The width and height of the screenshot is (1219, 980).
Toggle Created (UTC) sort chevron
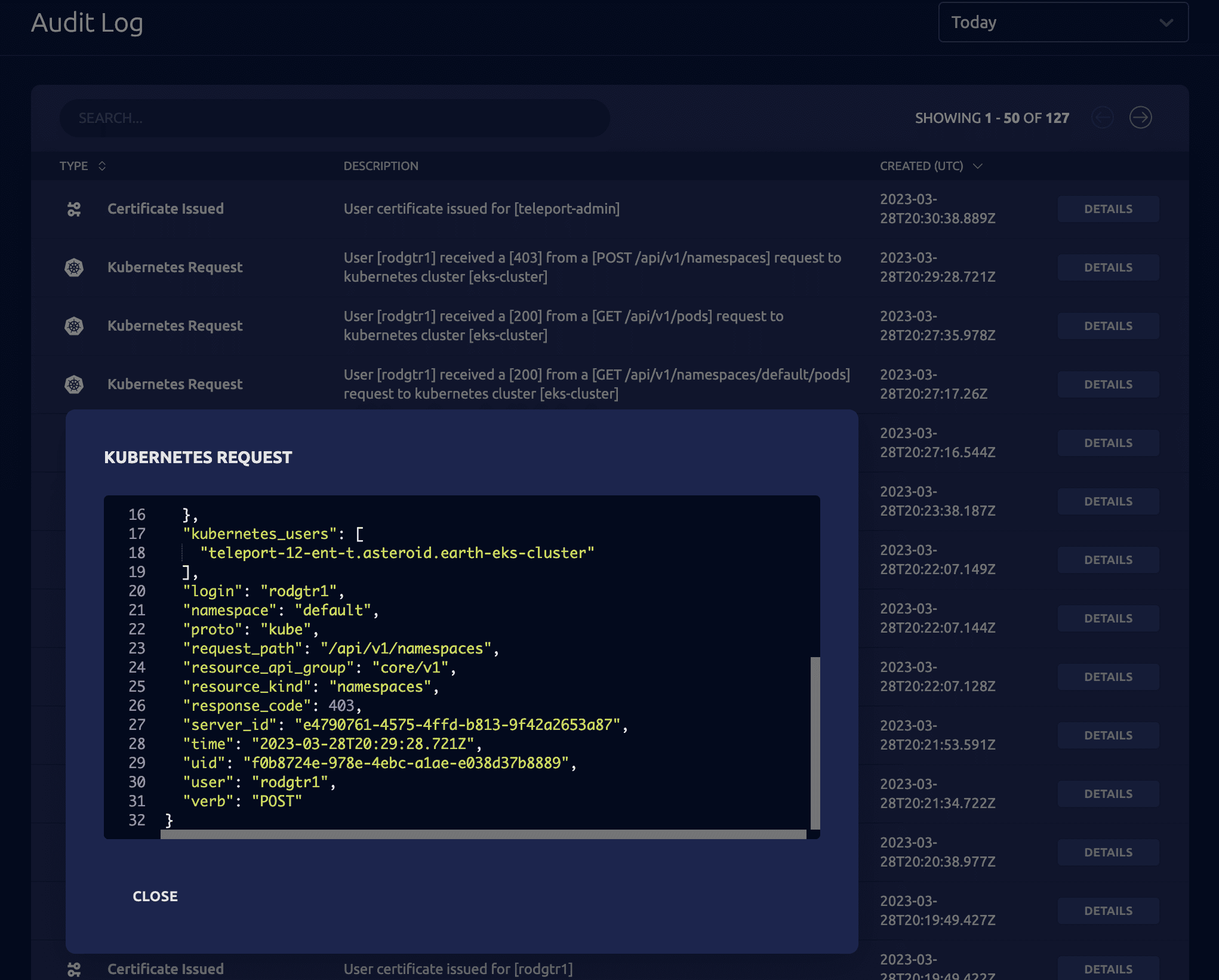coord(977,166)
